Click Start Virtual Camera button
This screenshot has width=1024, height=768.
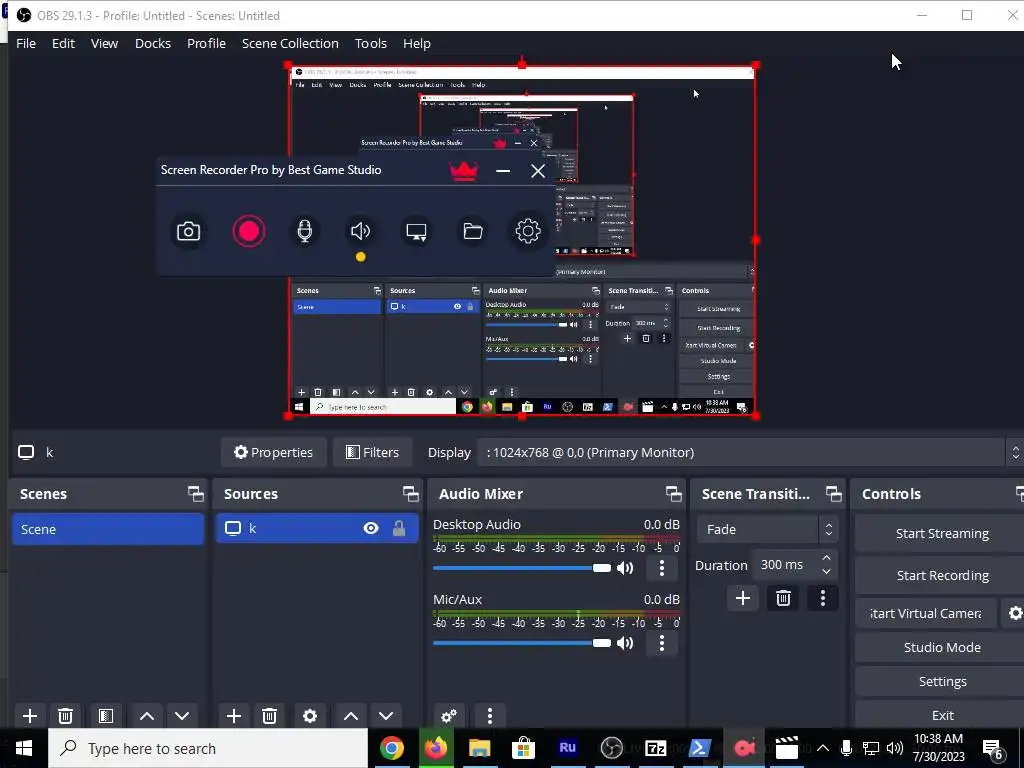pyautogui.click(x=925, y=613)
